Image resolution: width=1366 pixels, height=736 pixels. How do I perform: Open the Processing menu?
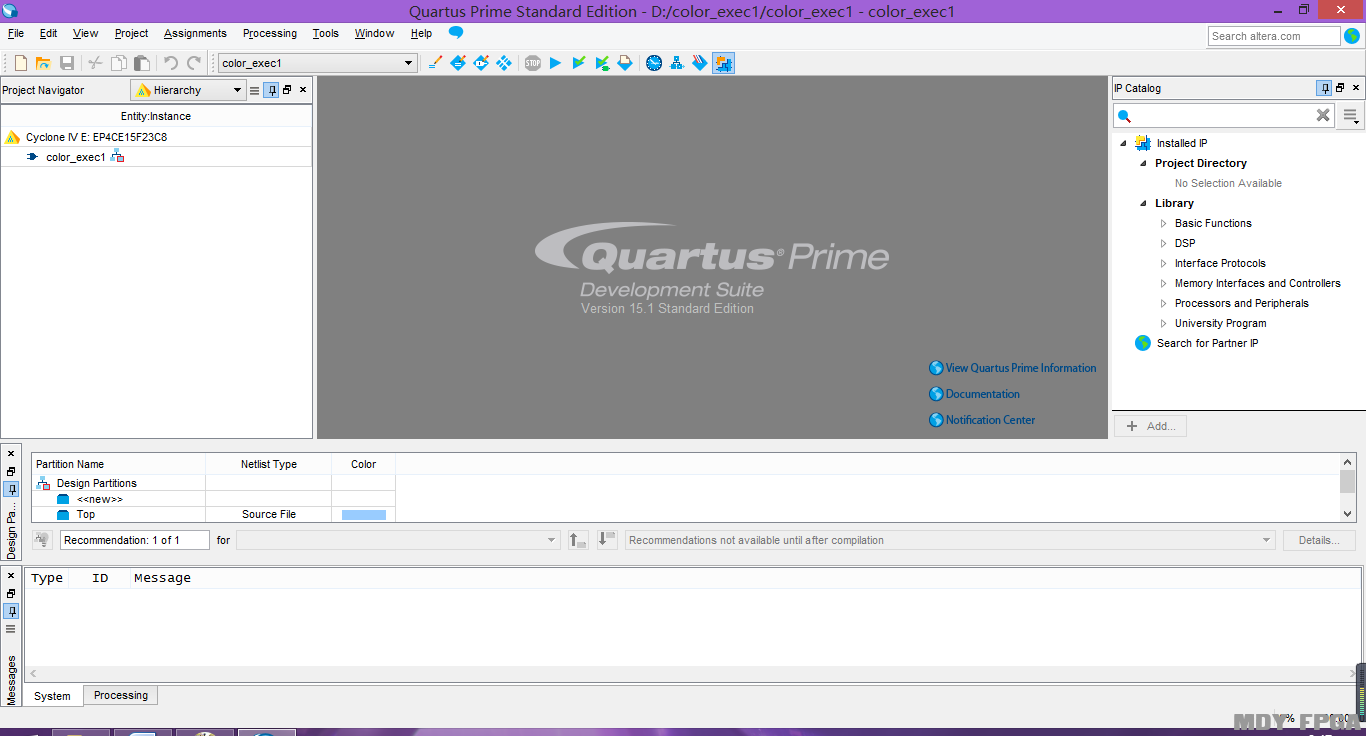click(x=270, y=33)
